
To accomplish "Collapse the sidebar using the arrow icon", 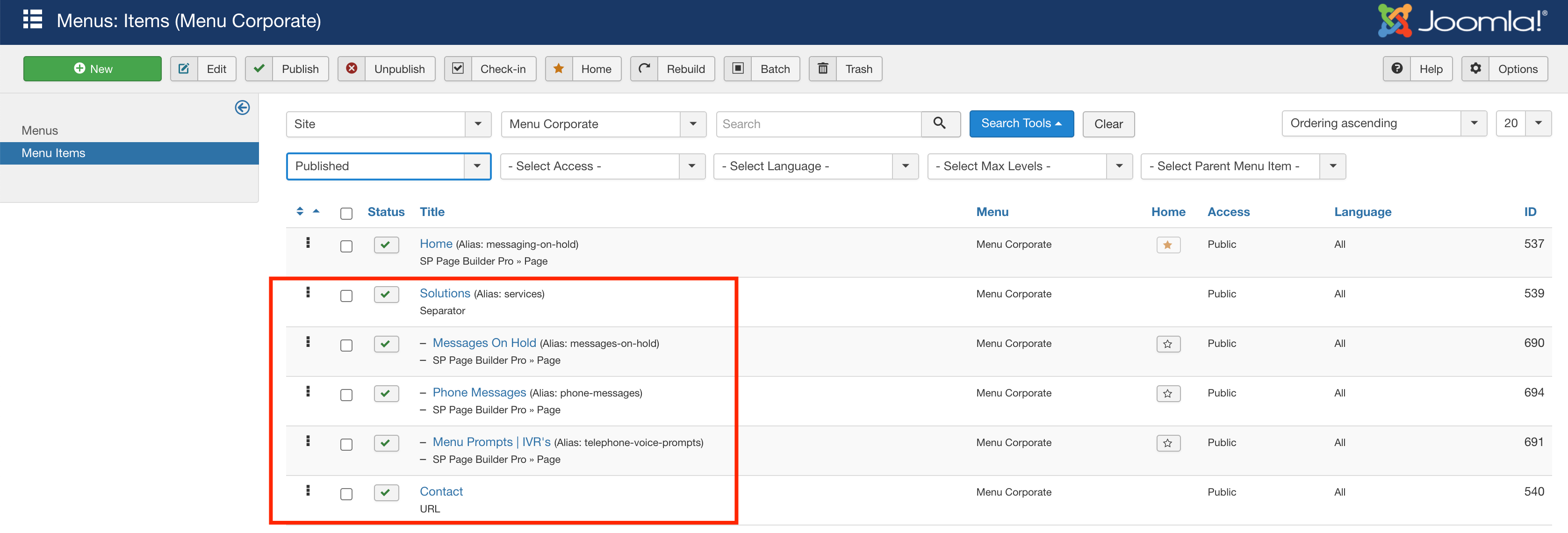I will [x=242, y=108].
